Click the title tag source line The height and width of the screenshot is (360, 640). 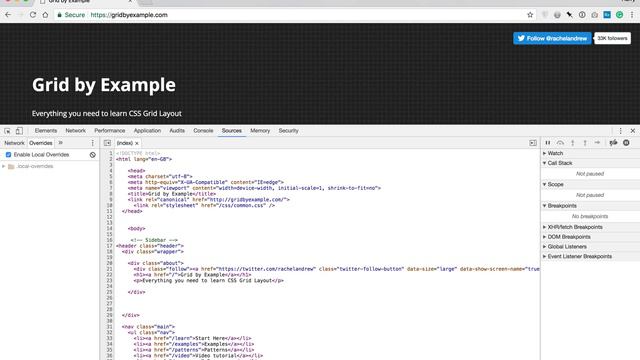(x=171, y=194)
